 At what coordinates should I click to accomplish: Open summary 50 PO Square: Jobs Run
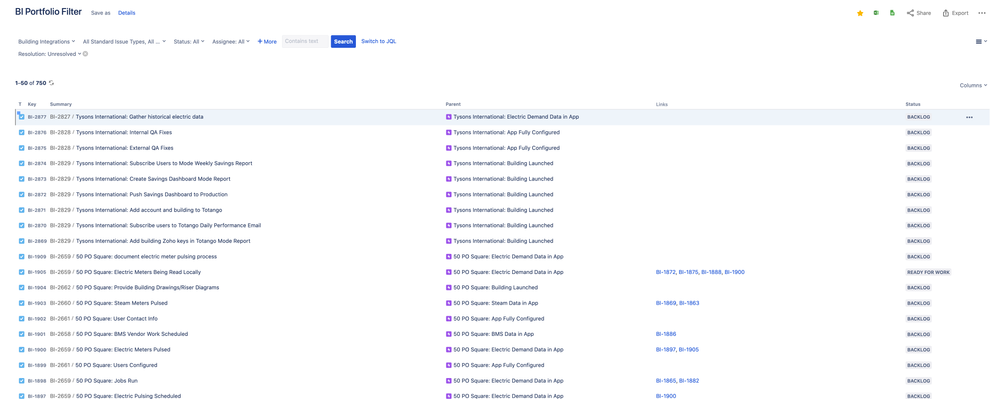(106, 381)
